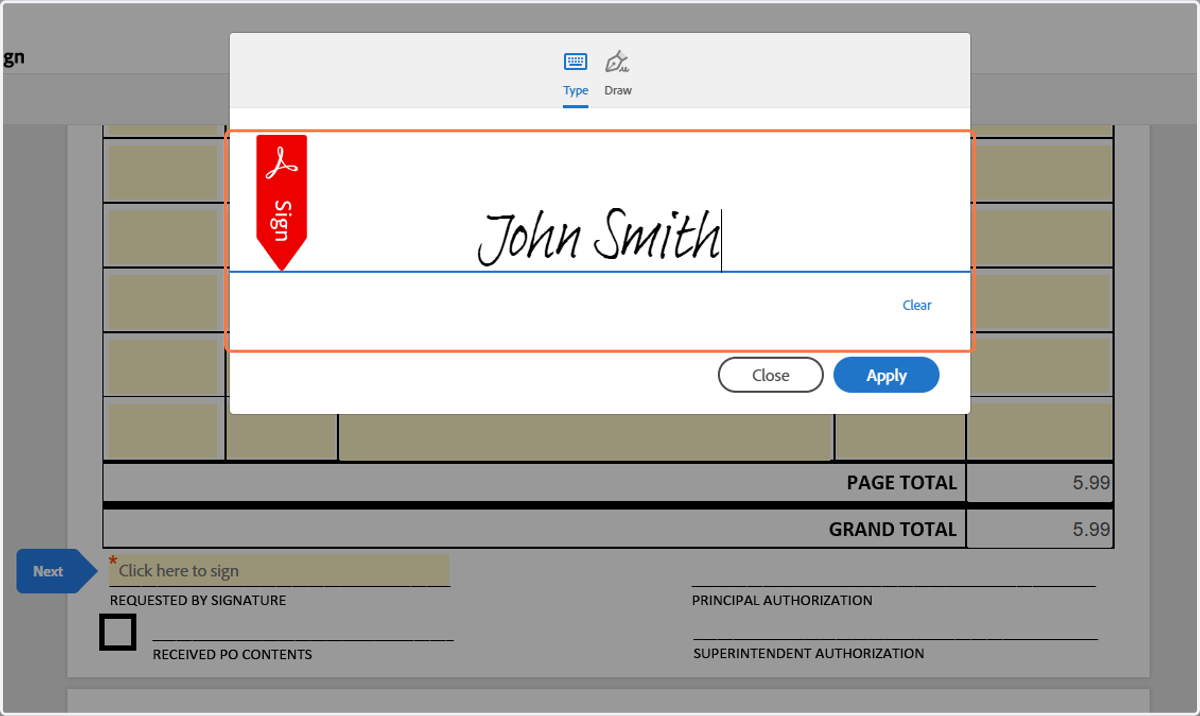Click the Principal Authorization line
Viewport: 1200px width, 716px height.
point(893,585)
